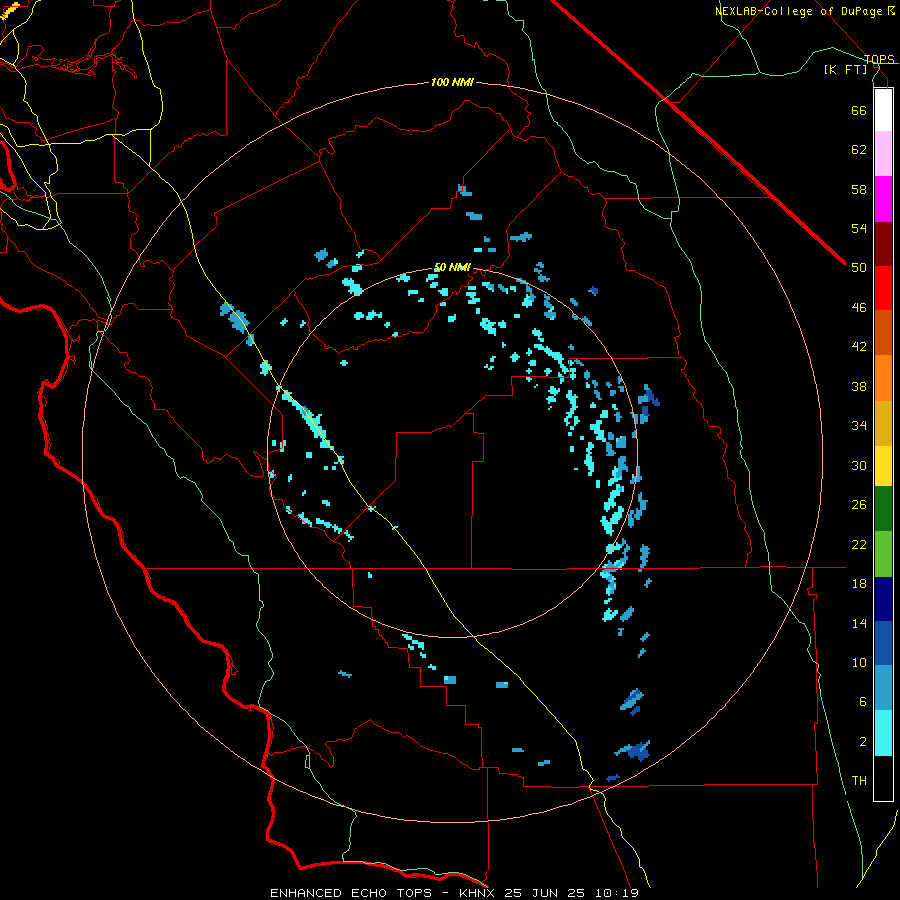Click the '10' legend value
The image size is (900, 900).
pos(859,663)
